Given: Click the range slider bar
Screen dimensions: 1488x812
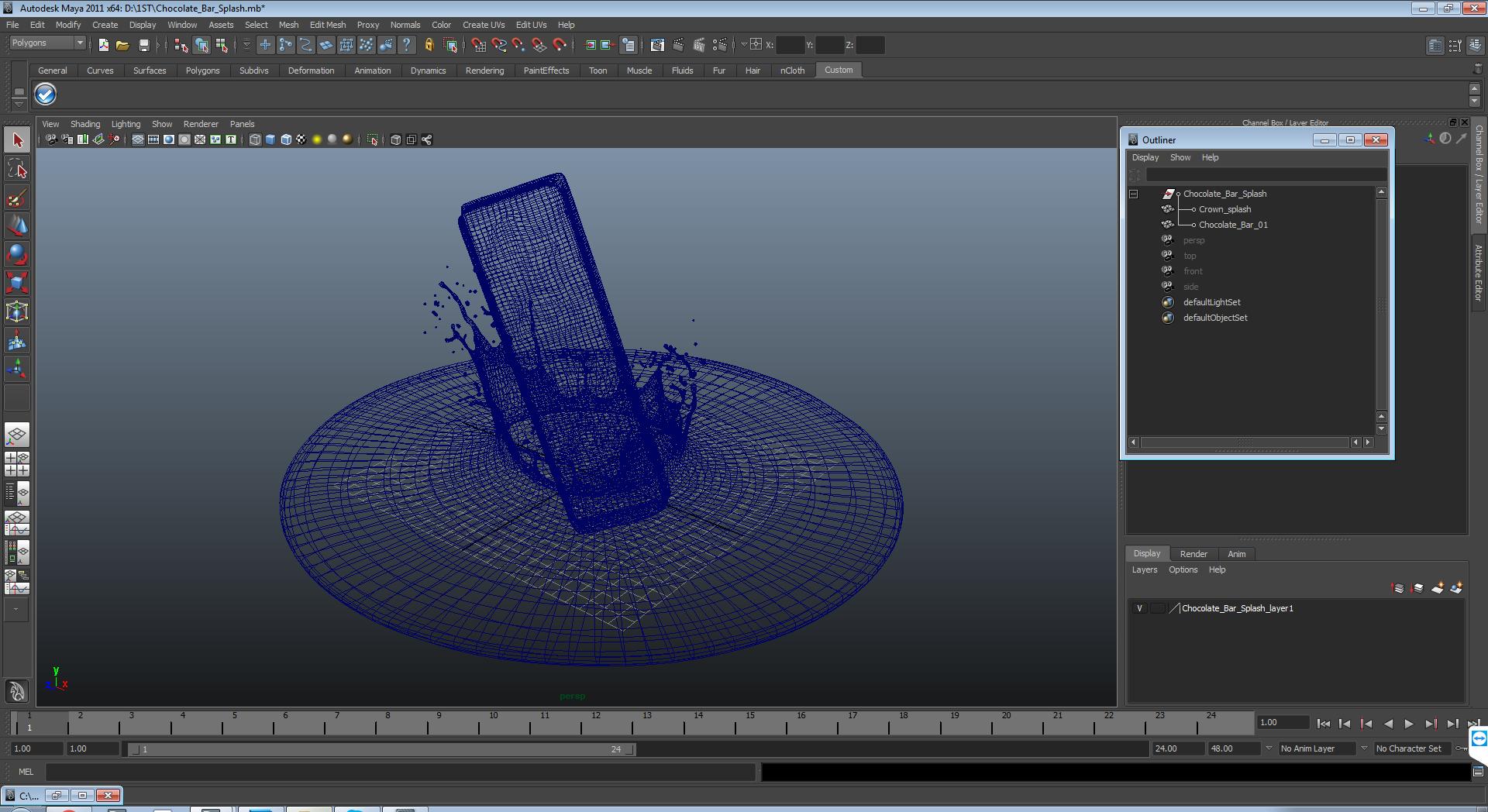Looking at the screenshot, I should [x=381, y=749].
